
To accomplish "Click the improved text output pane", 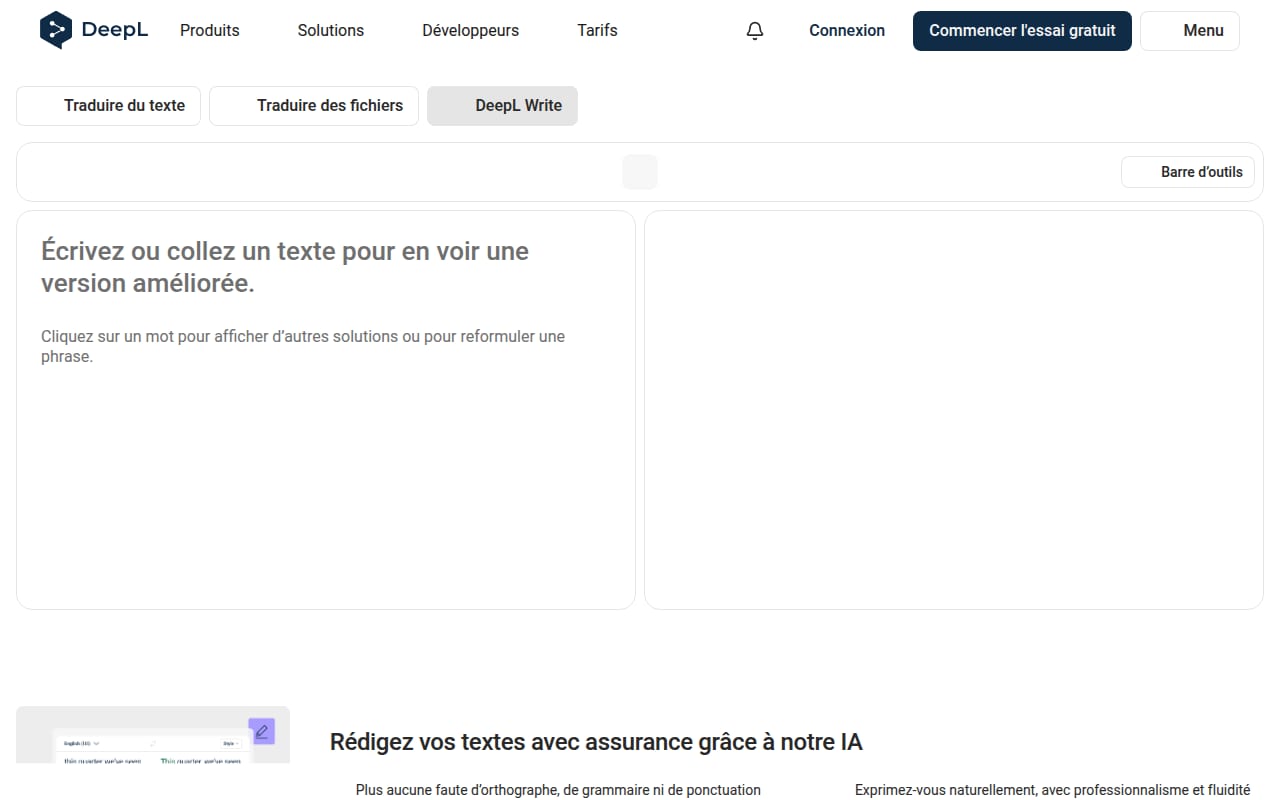I will pyautogui.click(x=954, y=410).
